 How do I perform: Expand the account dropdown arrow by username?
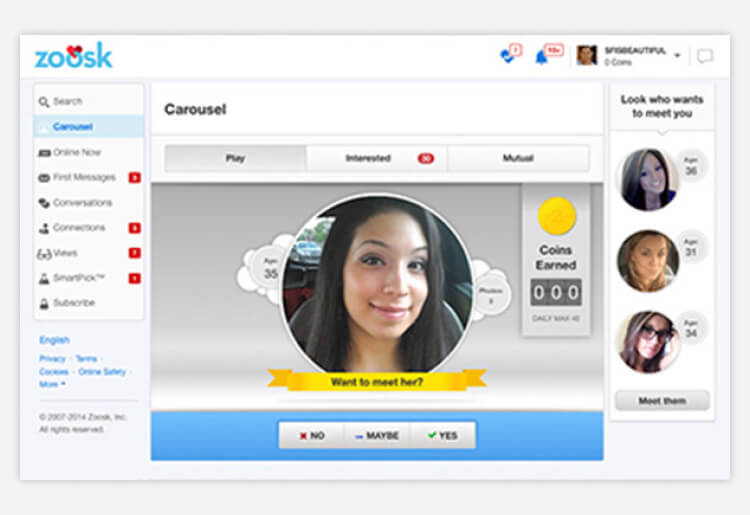[x=677, y=56]
